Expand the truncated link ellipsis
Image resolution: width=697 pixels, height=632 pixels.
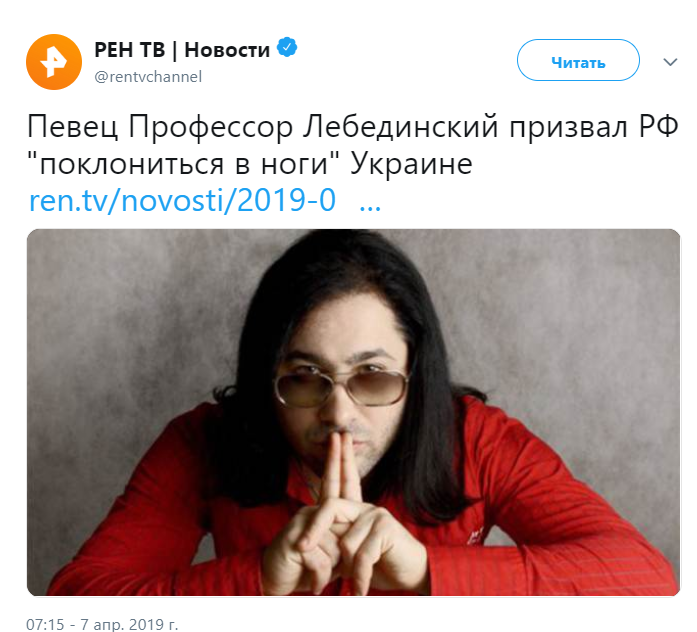click(x=370, y=207)
